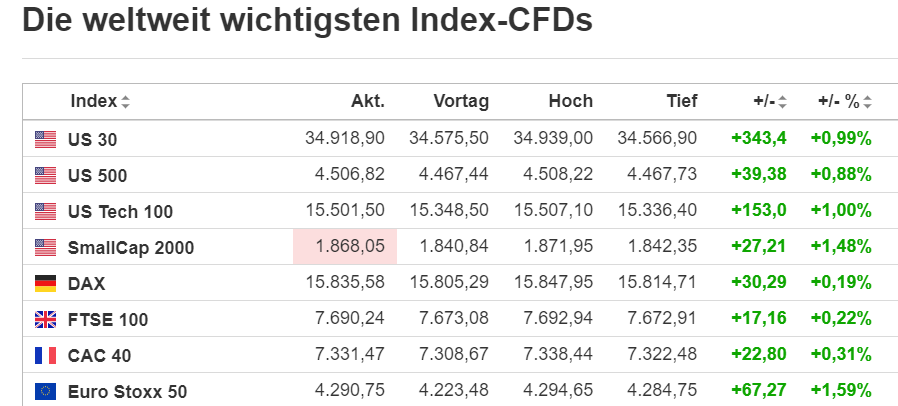The image size is (898, 406).
Task: Click the EU flag beside Euro Stoxx 50
Action: 45,391
